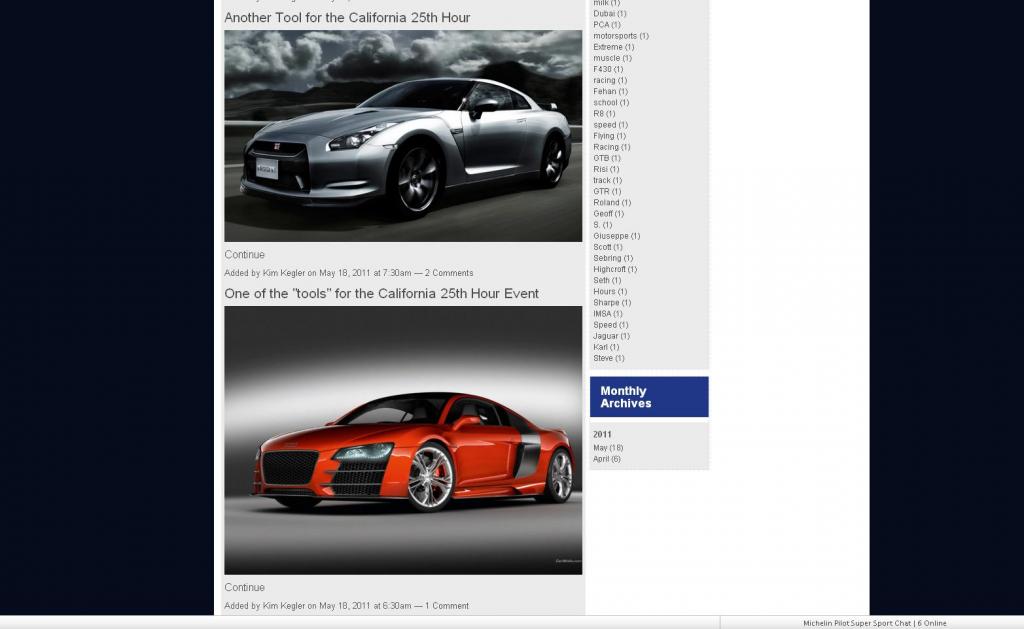Click Continue under the red Audi post

244,588
